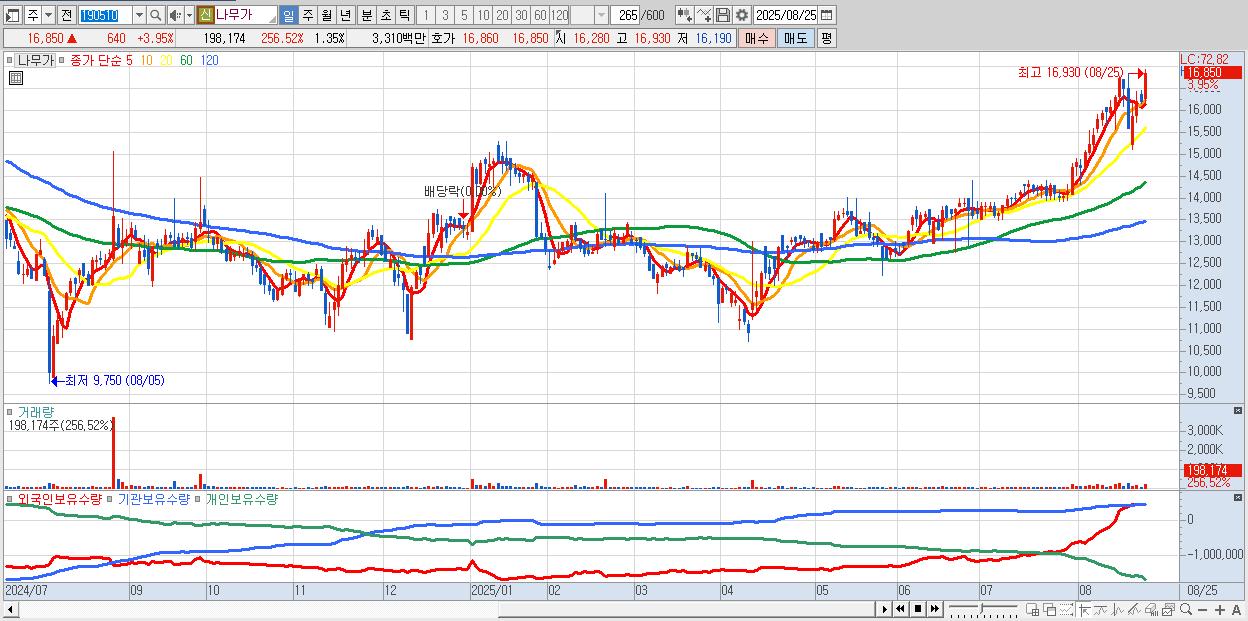
Task: Click the vertical-line wave chart icon
Action: click(x=1119, y=609)
